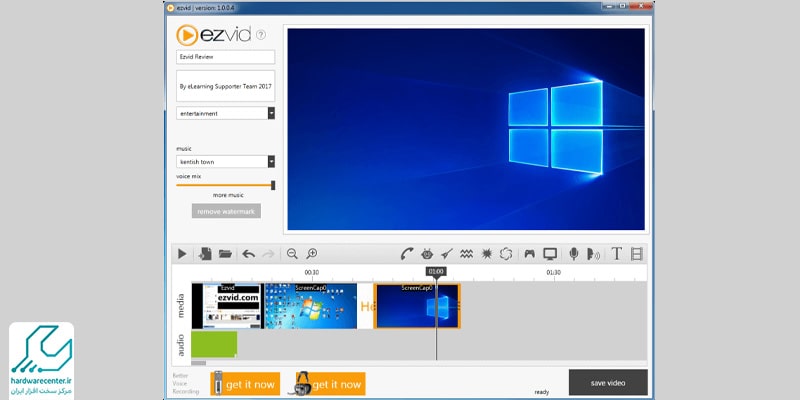Click the 'voice mix' label
Image resolution: width=800 pixels, height=400 pixels.
pyautogui.click(x=189, y=176)
